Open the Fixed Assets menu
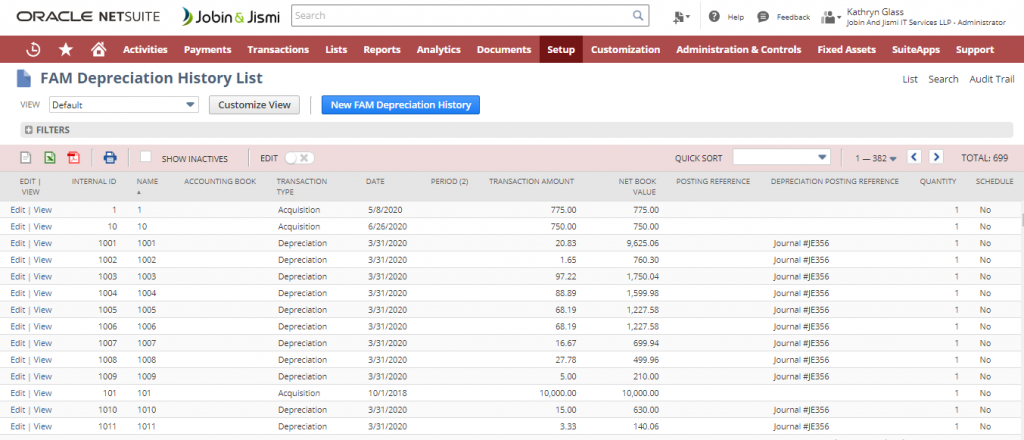 point(845,49)
